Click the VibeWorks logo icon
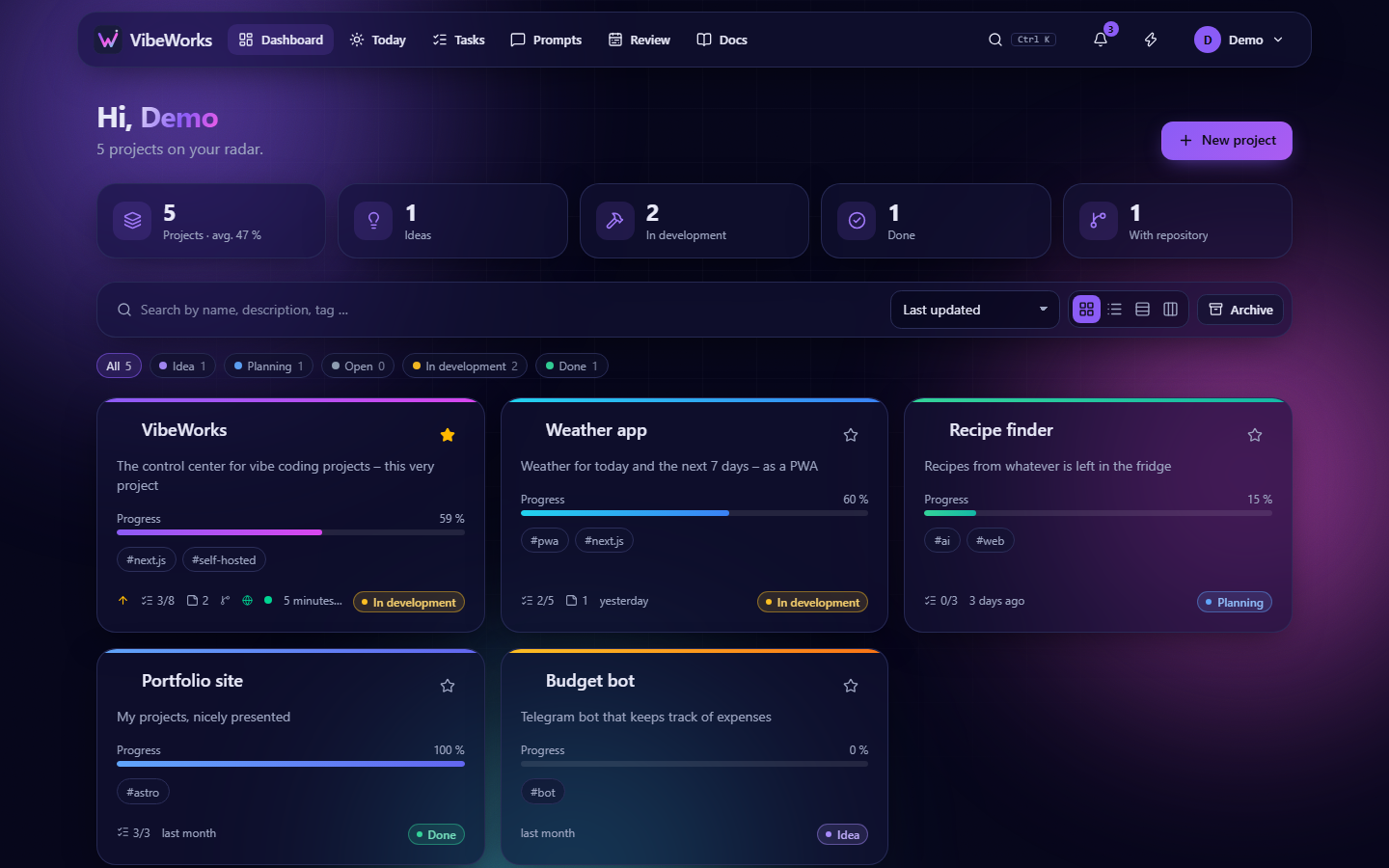Image resolution: width=1389 pixels, height=868 pixels. [x=108, y=40]
